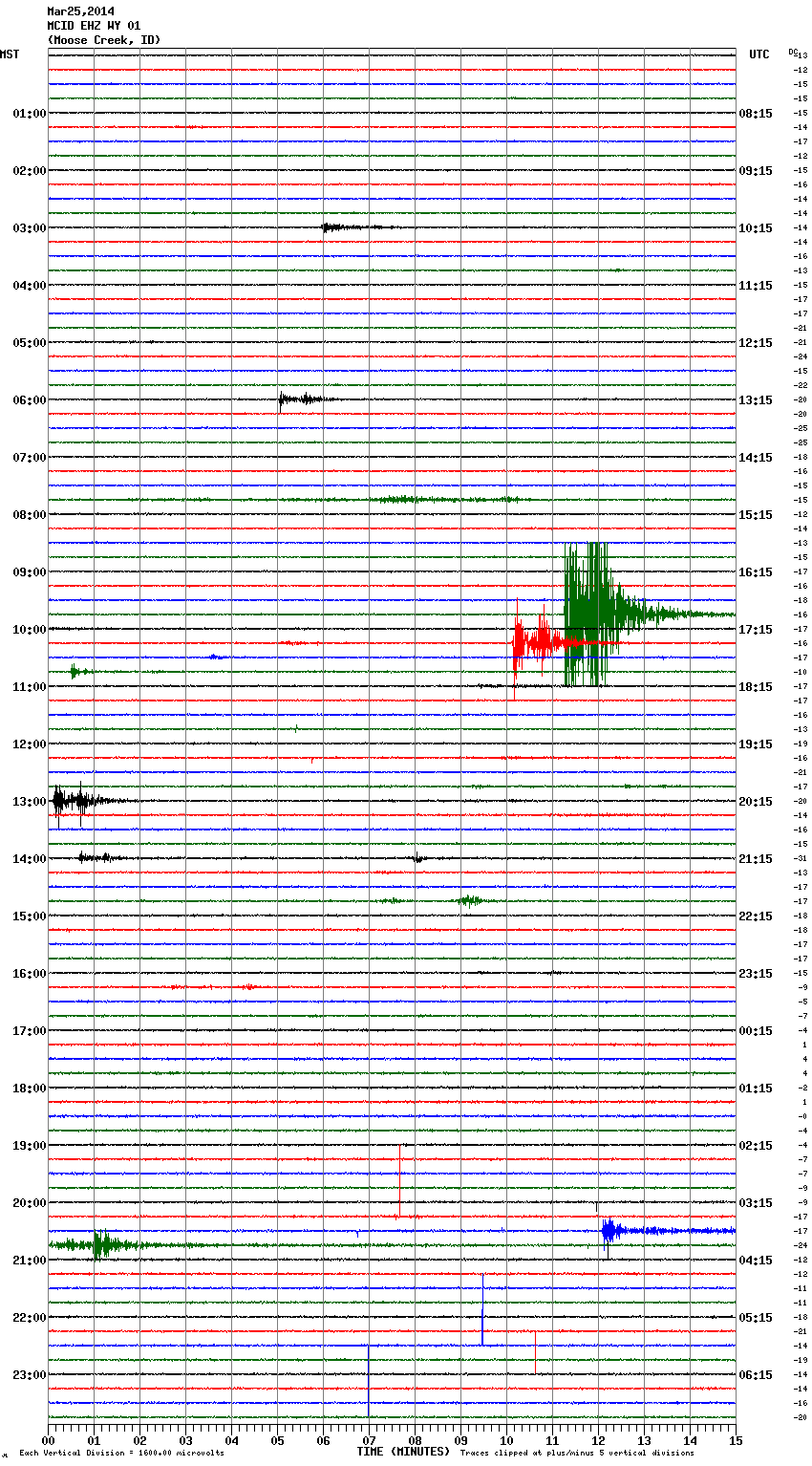
Task: Click minute tick label 00
Action: [x=48, y=1440]
